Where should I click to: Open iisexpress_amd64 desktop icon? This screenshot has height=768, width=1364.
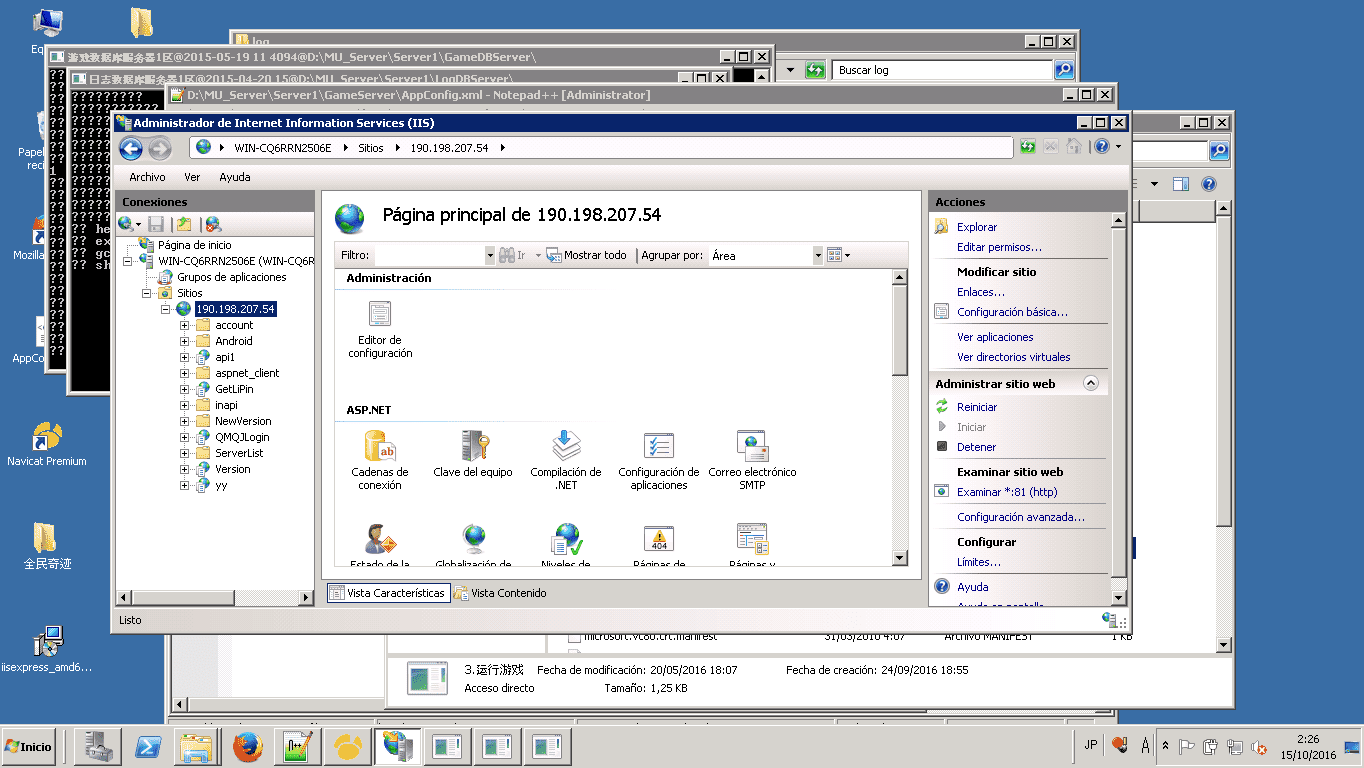(x=46, y=649)
